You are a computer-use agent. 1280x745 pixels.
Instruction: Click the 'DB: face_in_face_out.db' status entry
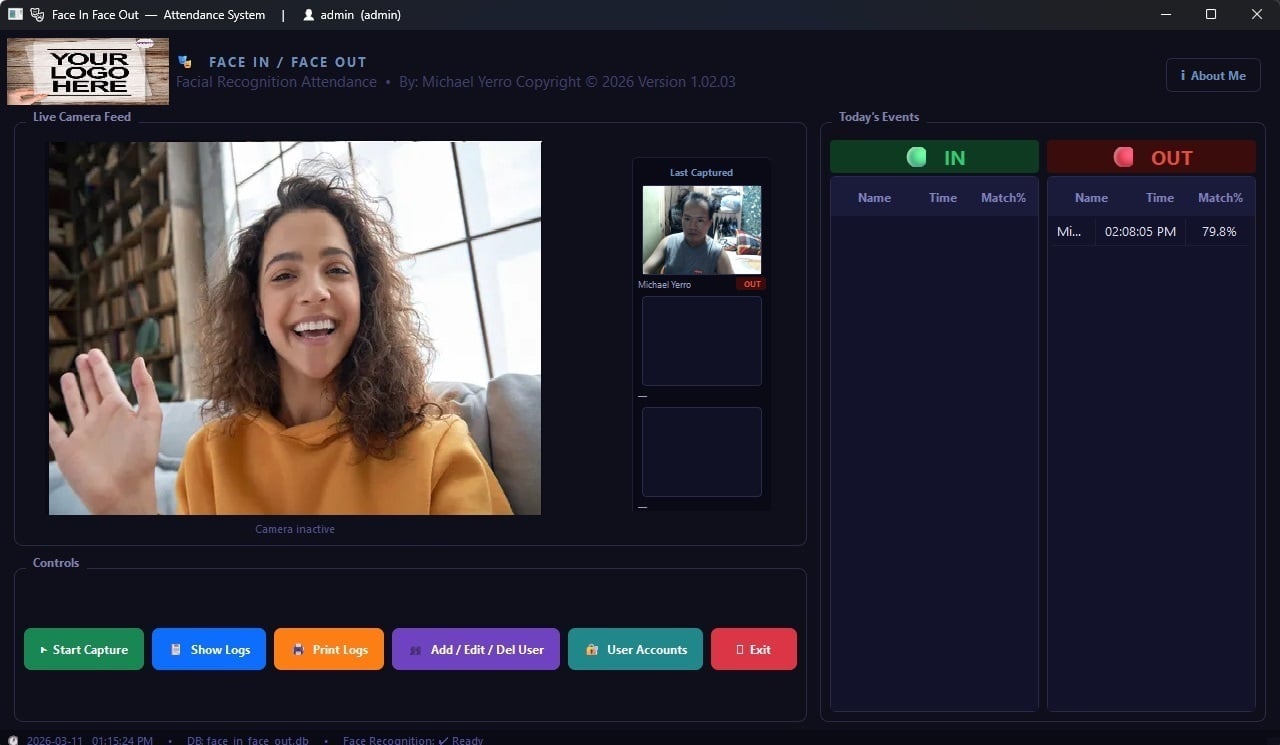(247, 741)
